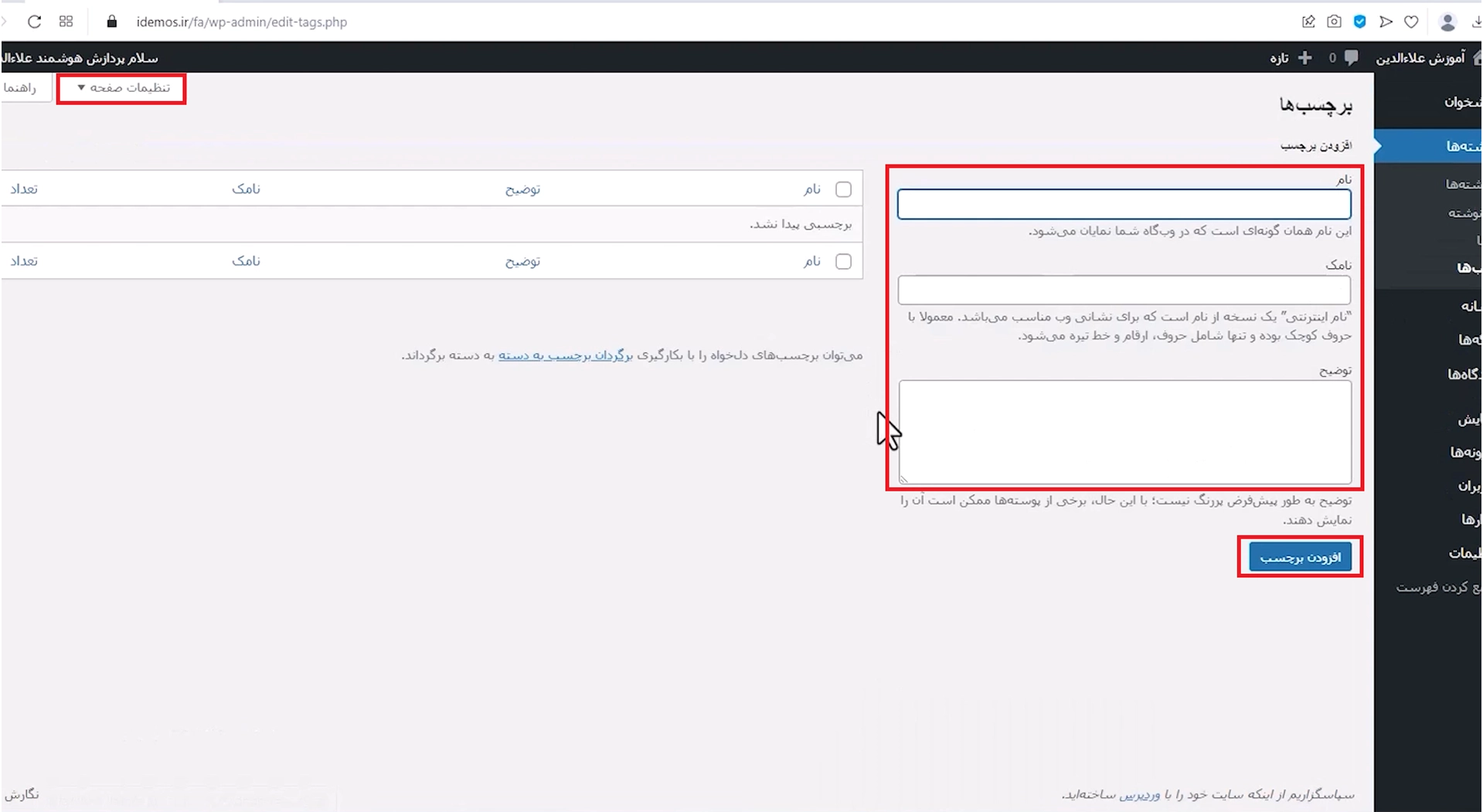
Task: Open the browser profile avatar icon
Action: [x=1447, y=22]
